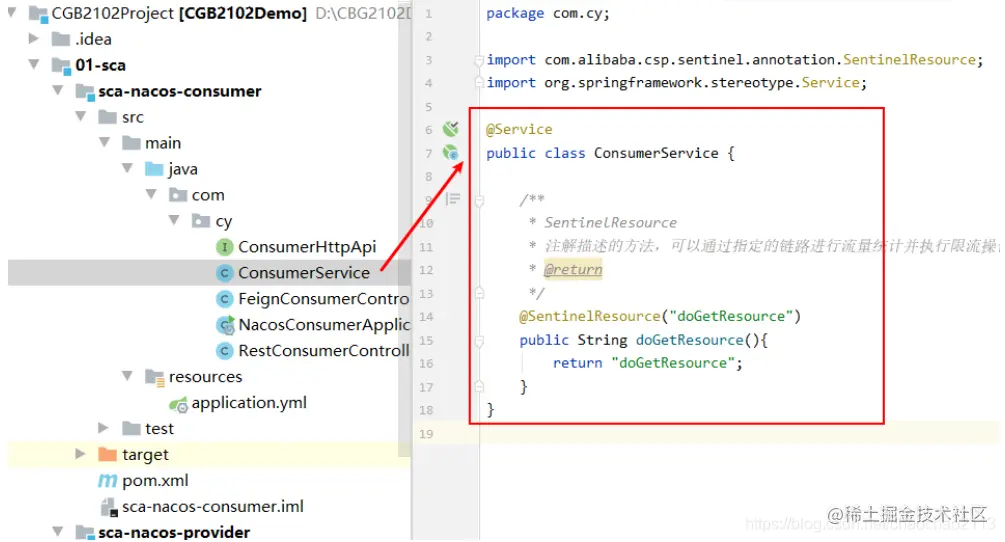Click the Spring bean gutter icon on line 6
This screenshot has height=542, width=1005.
pos(451,129)
